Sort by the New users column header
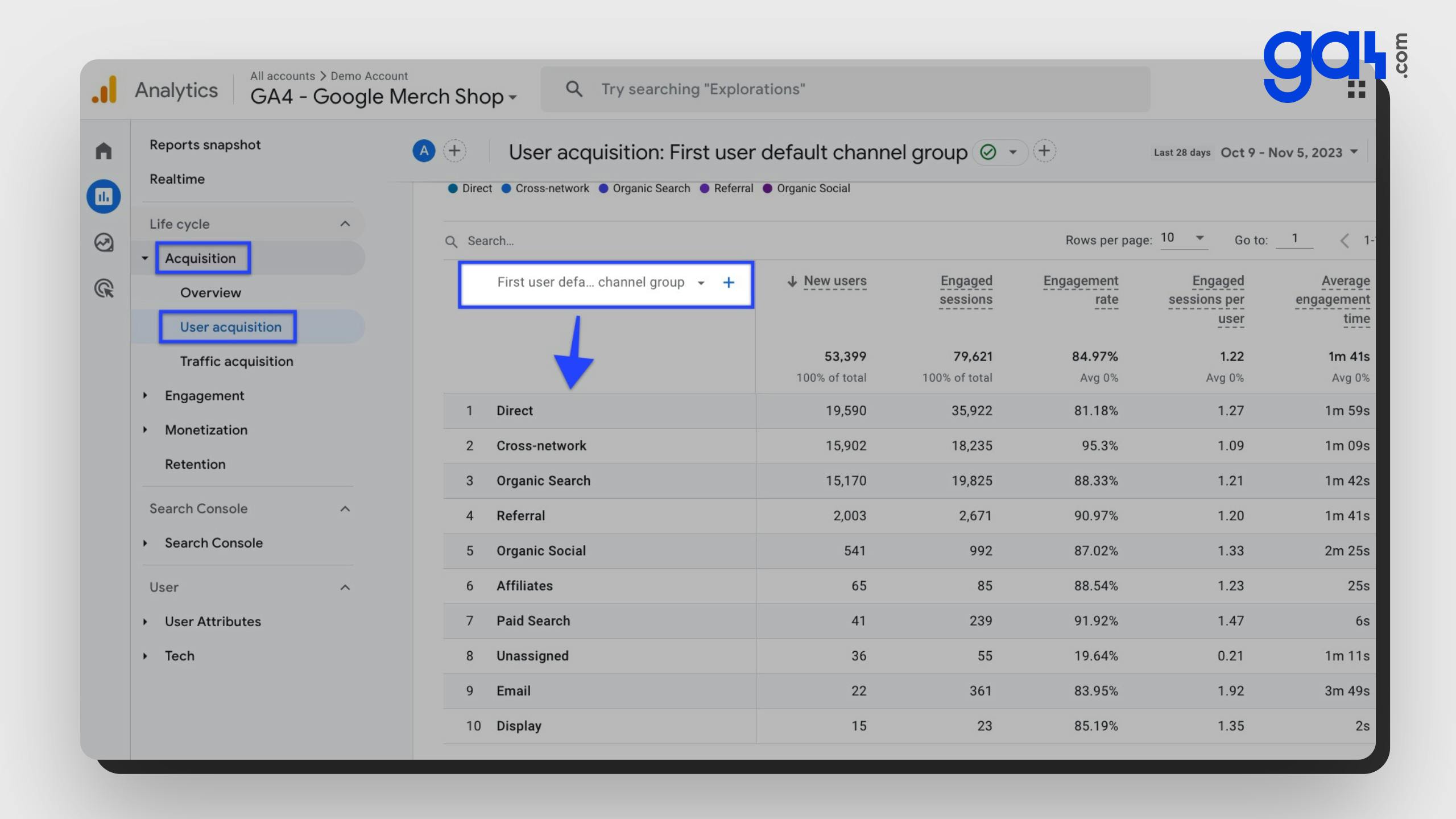This screenshot has width=1456, height=819. pyautogui.click(x=834, y=281)
